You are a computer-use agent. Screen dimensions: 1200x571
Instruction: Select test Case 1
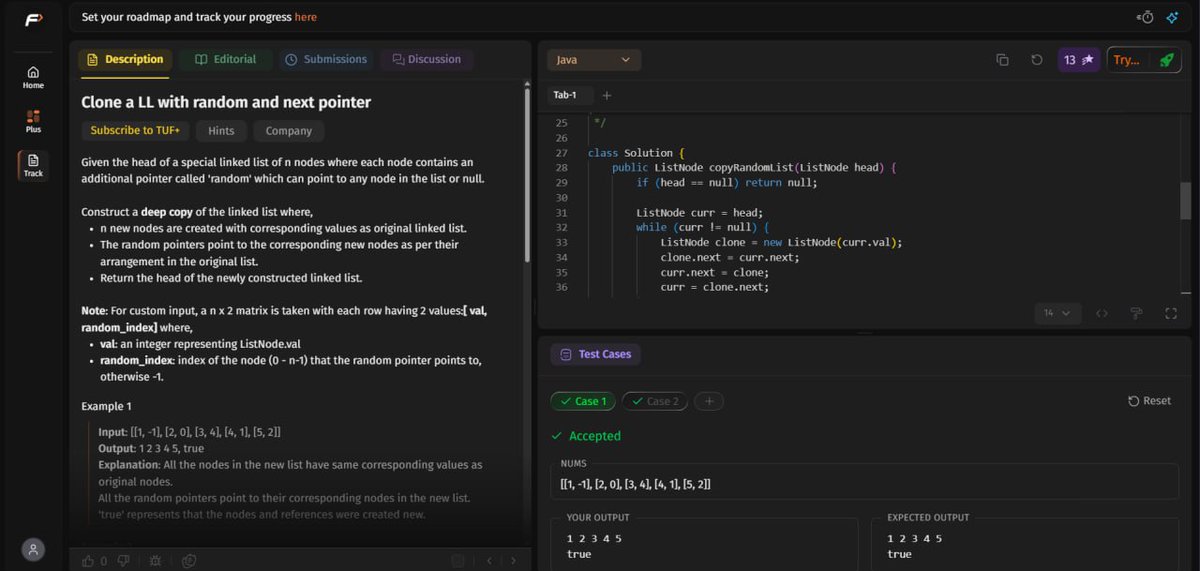pyautogui.click(x=583, y=401)
